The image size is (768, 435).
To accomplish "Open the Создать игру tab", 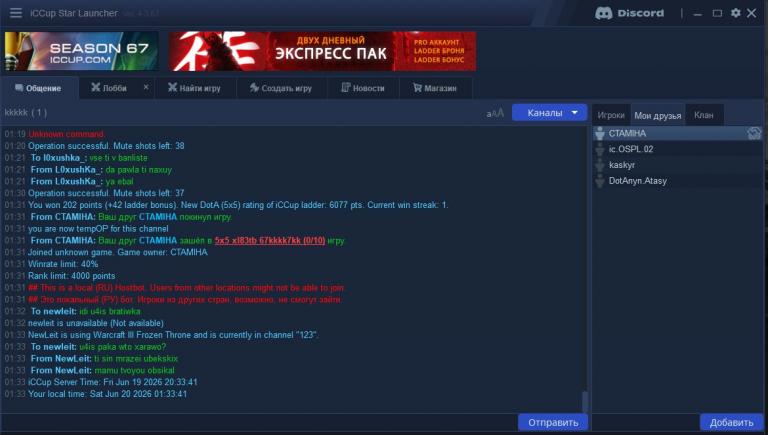I will [x=281, y=88].
